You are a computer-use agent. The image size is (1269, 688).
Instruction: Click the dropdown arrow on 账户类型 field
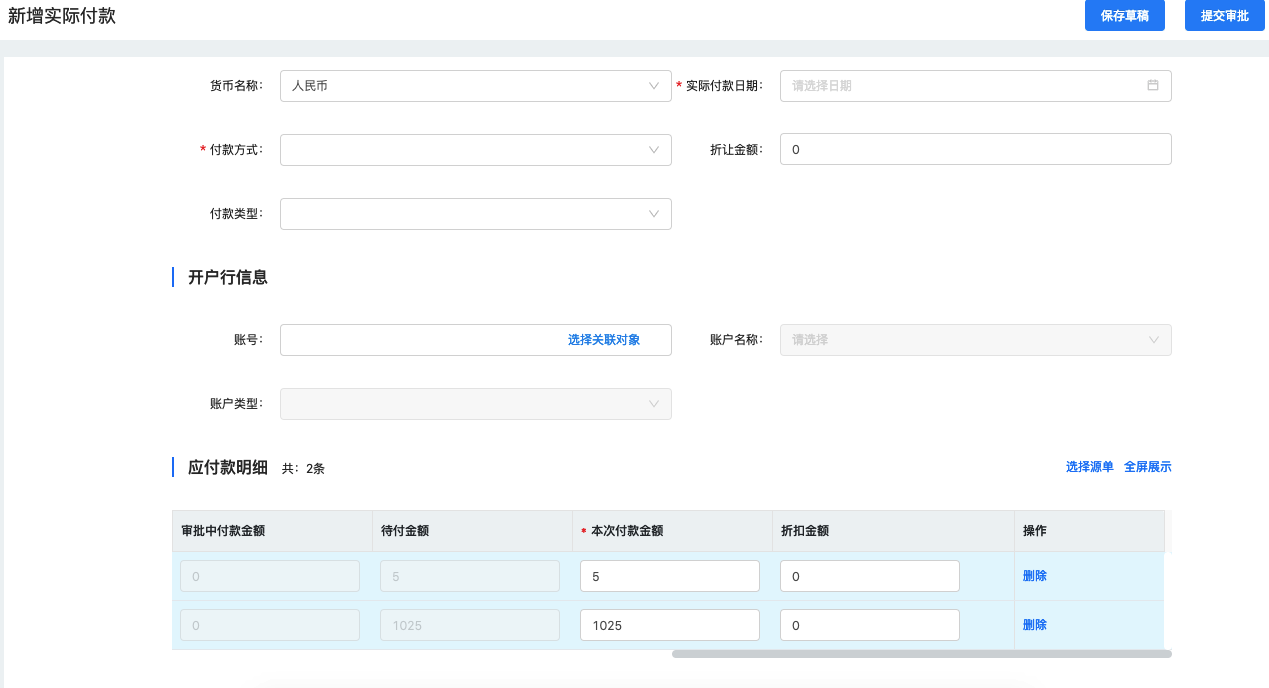point(655,404)
